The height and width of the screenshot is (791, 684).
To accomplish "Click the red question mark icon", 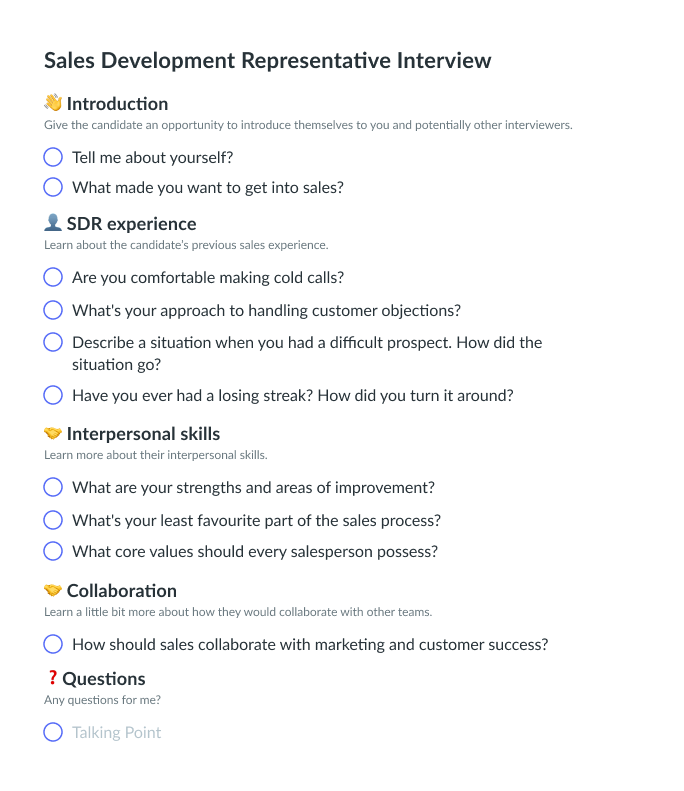I will [x=53, y=678].
